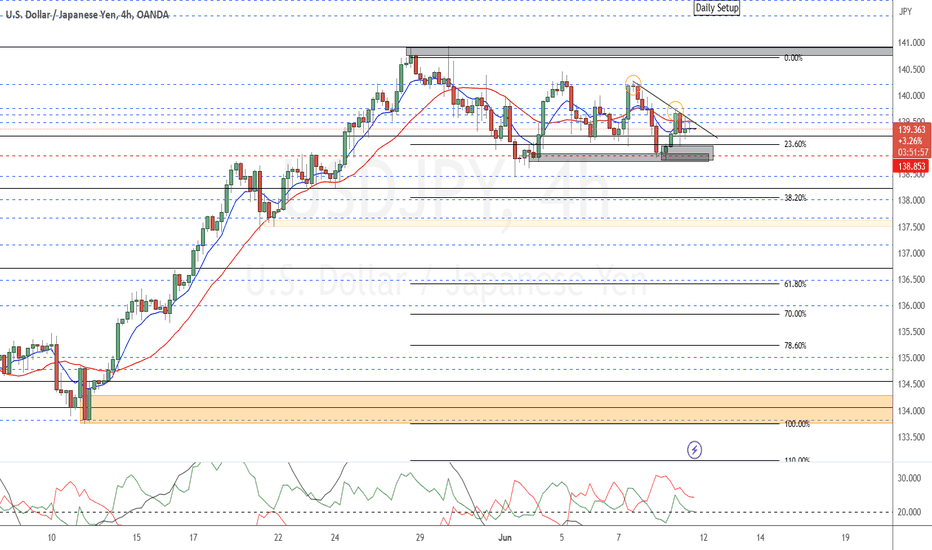932x550 pixels.
Task: Select the 23.60% Fibonacci level label
Action: coord(795,144)
